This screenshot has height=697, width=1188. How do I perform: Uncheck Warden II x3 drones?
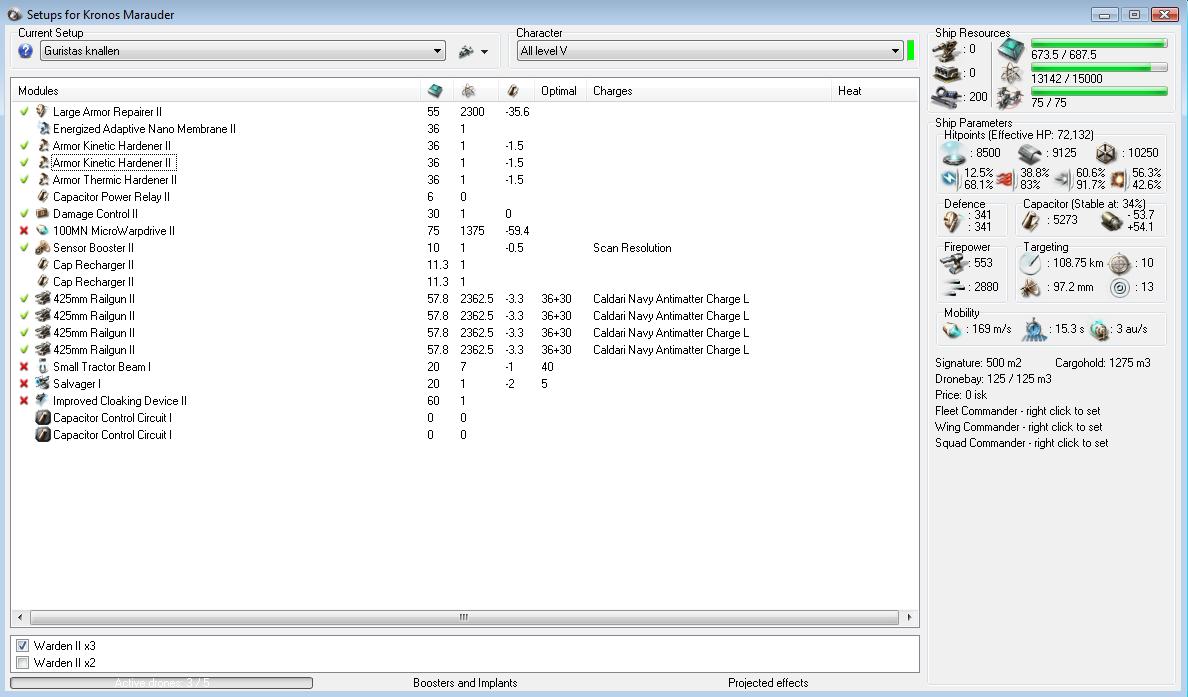tap(23, 645)
